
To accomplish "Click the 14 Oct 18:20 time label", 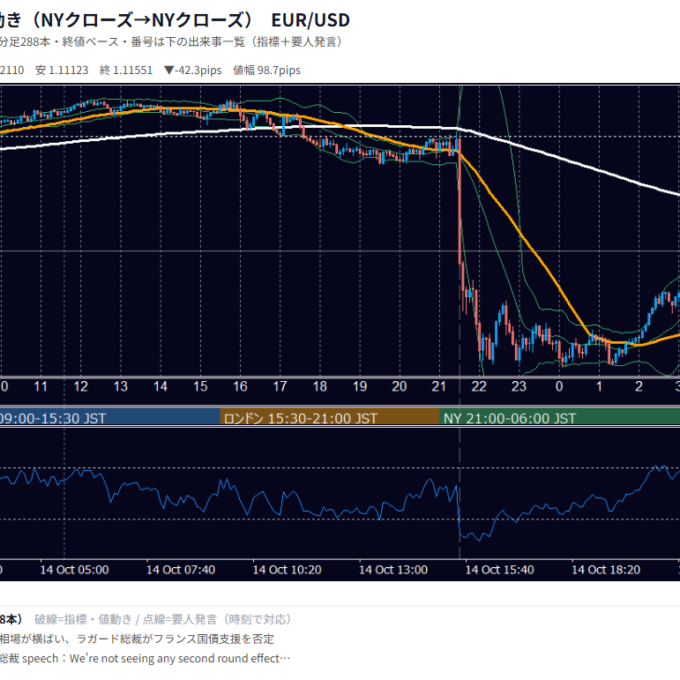I will tap(606, 569).
